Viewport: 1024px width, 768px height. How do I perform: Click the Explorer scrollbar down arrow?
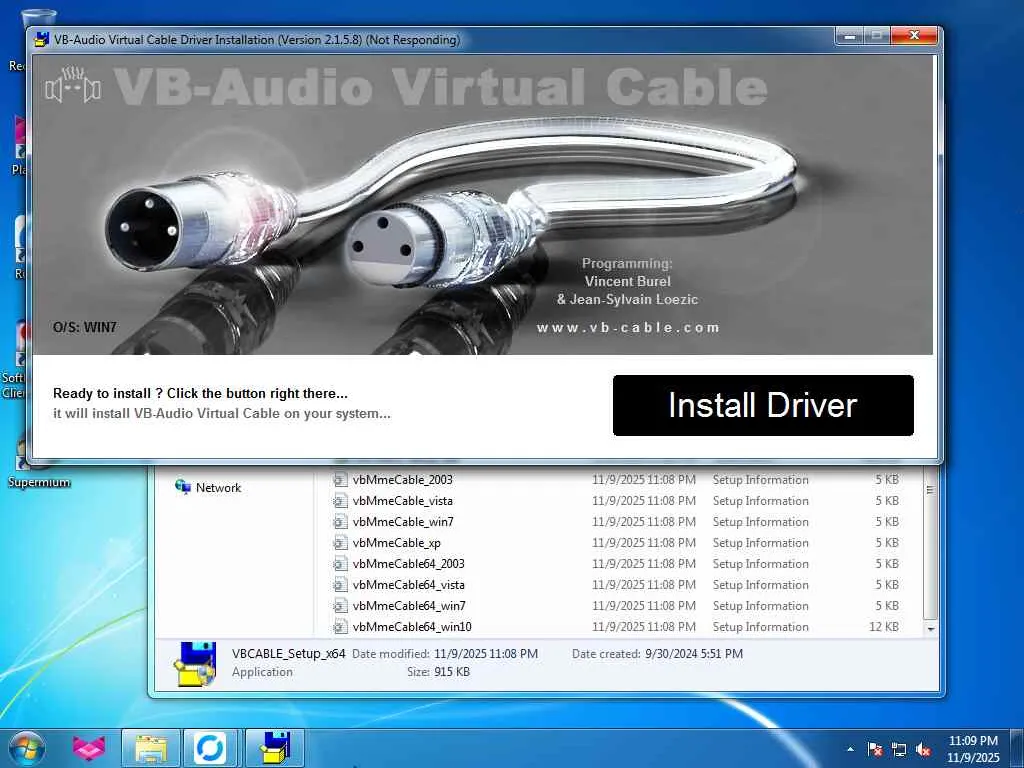point(931,628)
